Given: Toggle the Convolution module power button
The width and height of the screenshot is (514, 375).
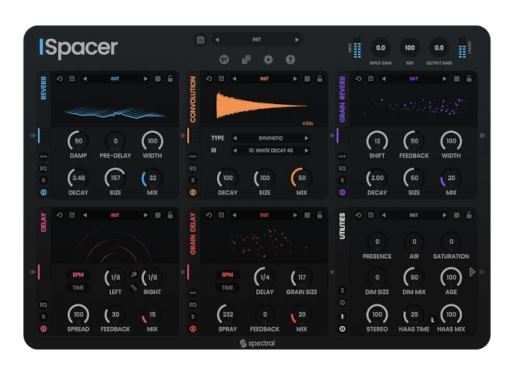Looking at the screenshot, I should 193,192.
